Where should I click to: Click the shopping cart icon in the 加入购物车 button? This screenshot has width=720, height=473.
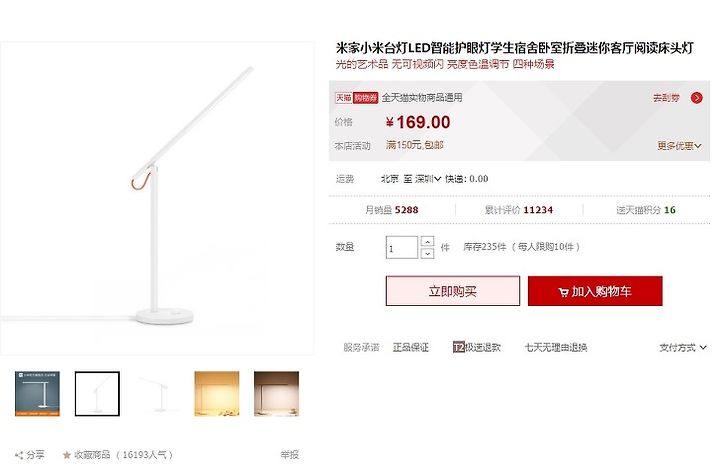pyautogui.click(x=563, y=292)
